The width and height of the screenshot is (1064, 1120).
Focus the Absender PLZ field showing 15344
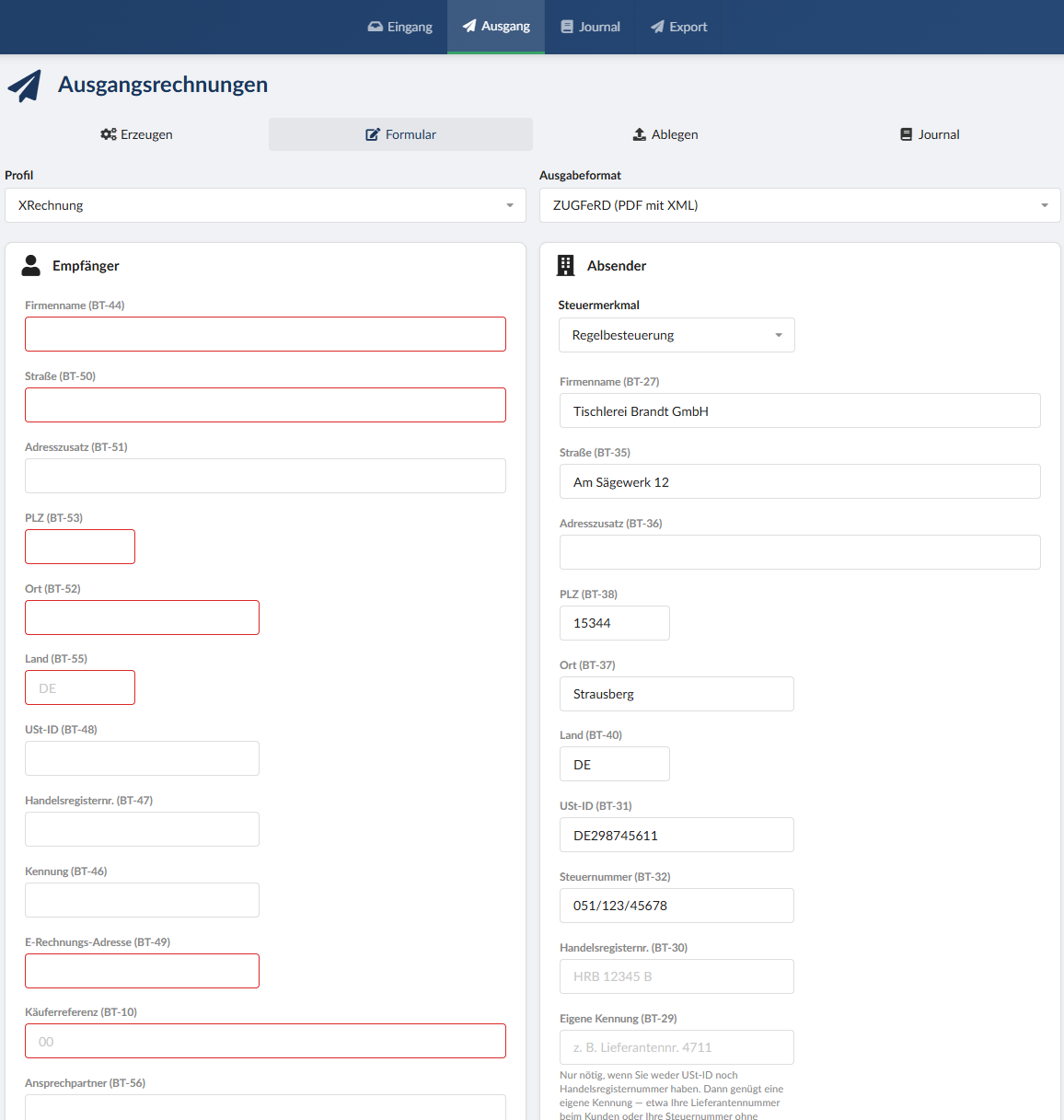pyautogui.click(x=615, y=623)
